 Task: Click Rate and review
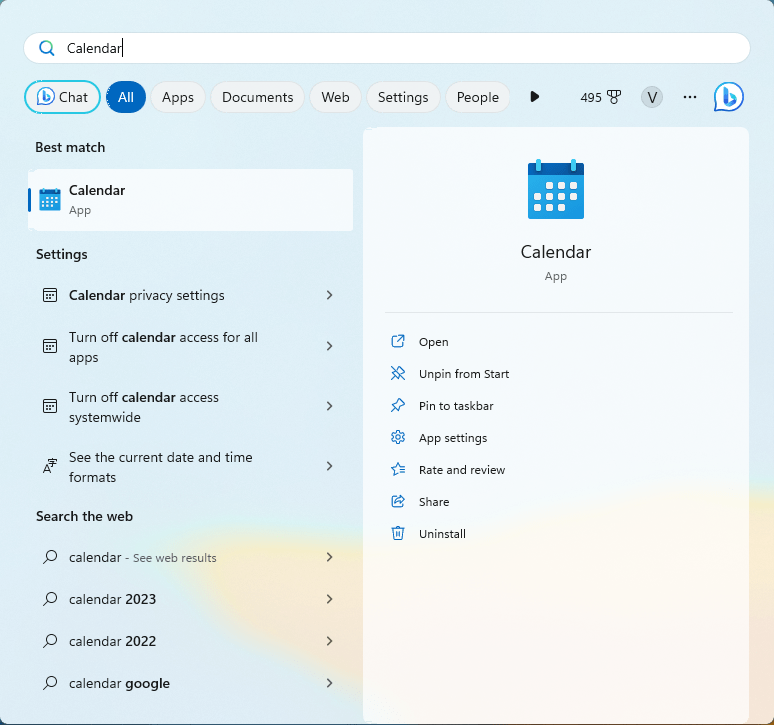pos(462,470)
